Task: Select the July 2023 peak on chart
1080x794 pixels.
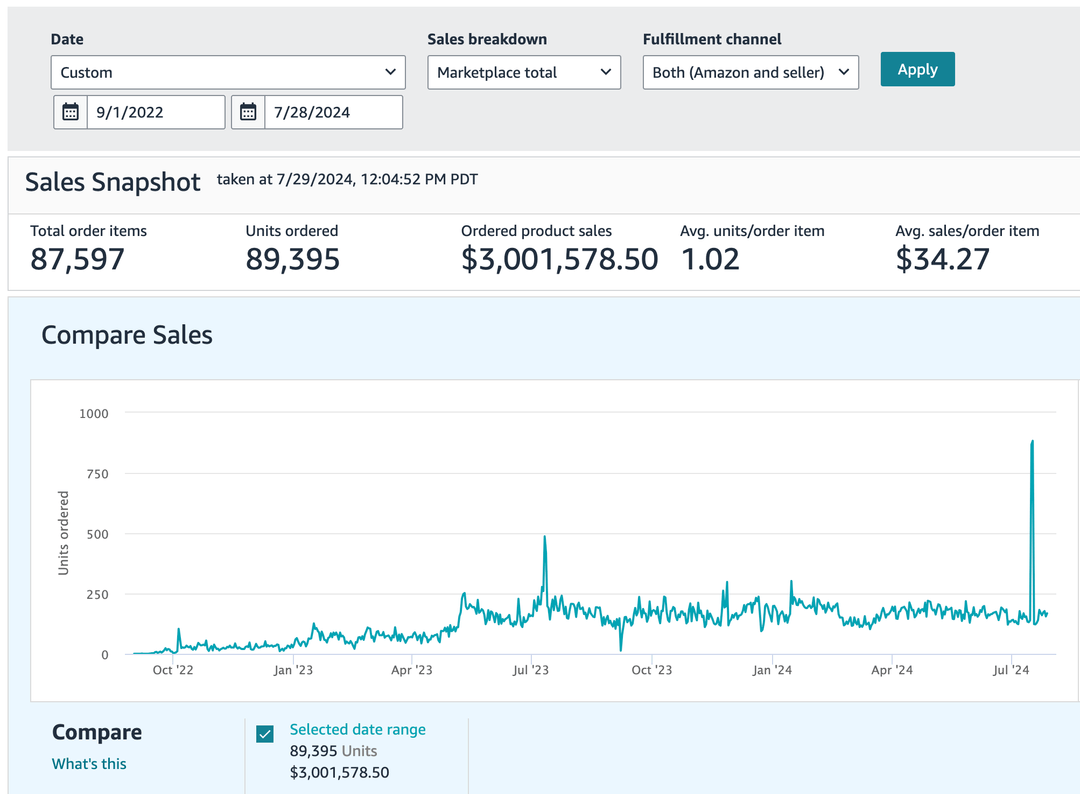Action: (545, 537)
